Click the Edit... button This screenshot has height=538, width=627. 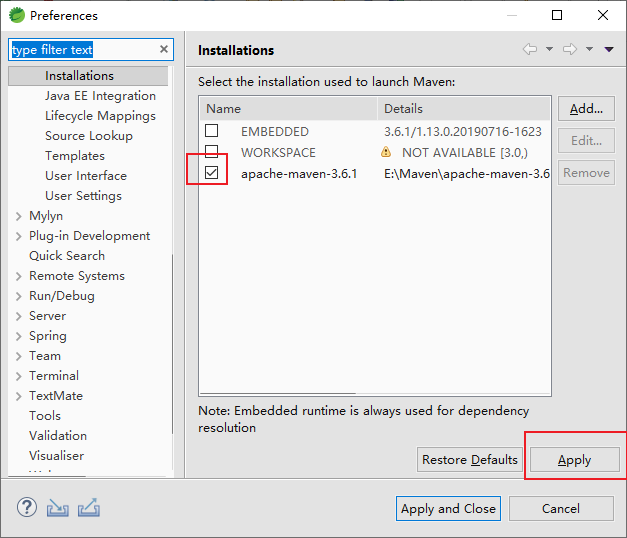586,140
